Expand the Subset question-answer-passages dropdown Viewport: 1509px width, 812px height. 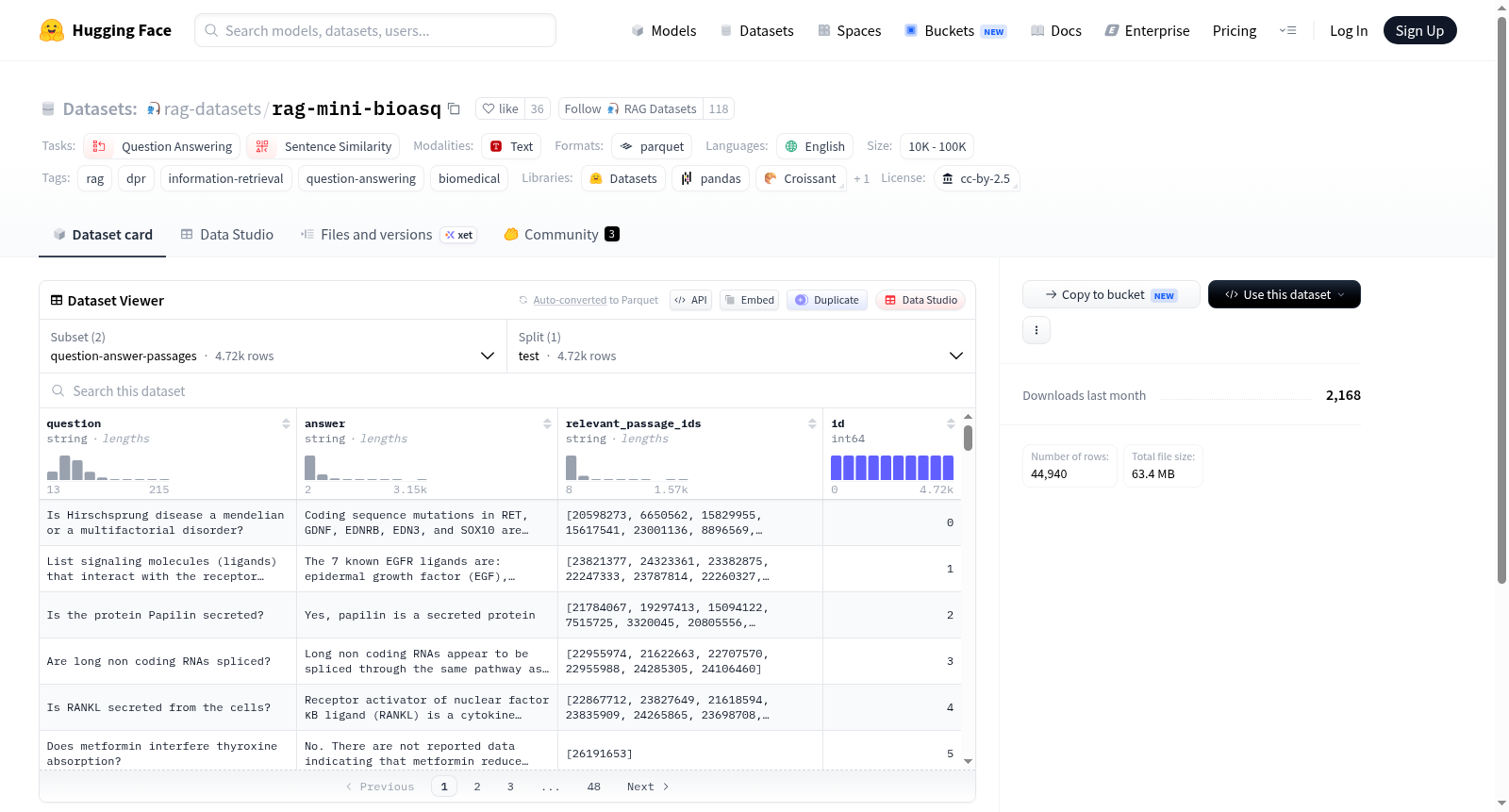point(273,346)
